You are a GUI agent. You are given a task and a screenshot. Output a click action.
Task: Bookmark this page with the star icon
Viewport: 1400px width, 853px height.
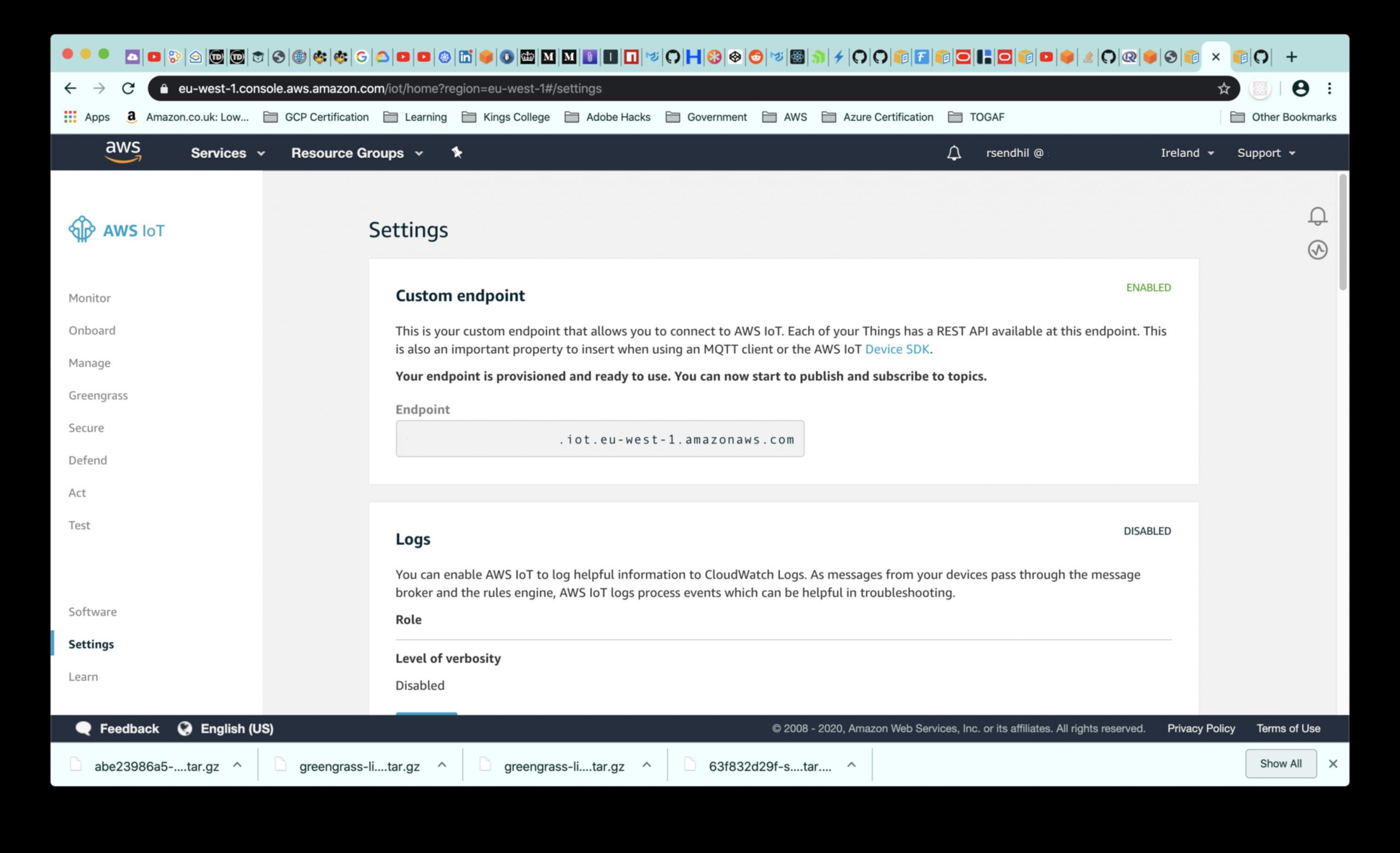point(1223,89)
